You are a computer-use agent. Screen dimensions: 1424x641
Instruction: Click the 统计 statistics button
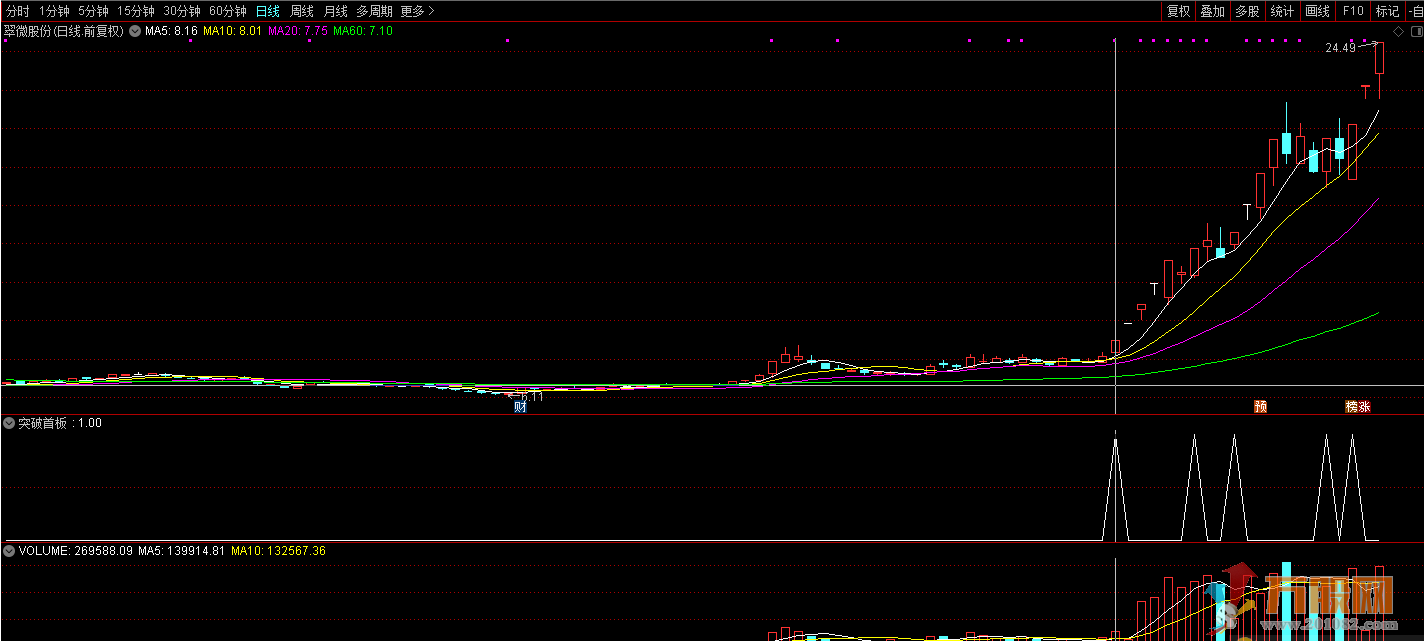click(x=1282, y=11)
